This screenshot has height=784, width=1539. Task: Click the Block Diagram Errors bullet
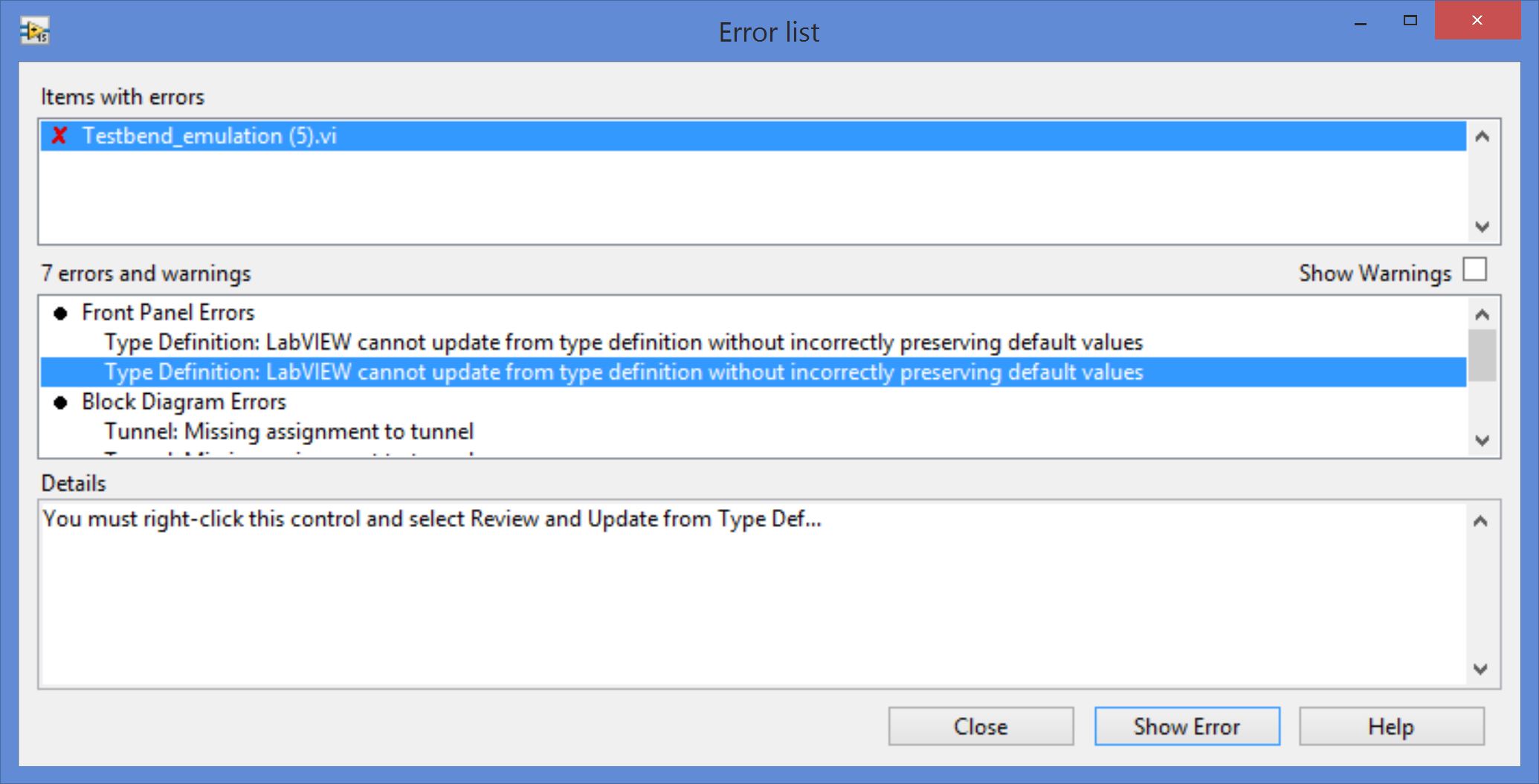(x=61, y=403)
